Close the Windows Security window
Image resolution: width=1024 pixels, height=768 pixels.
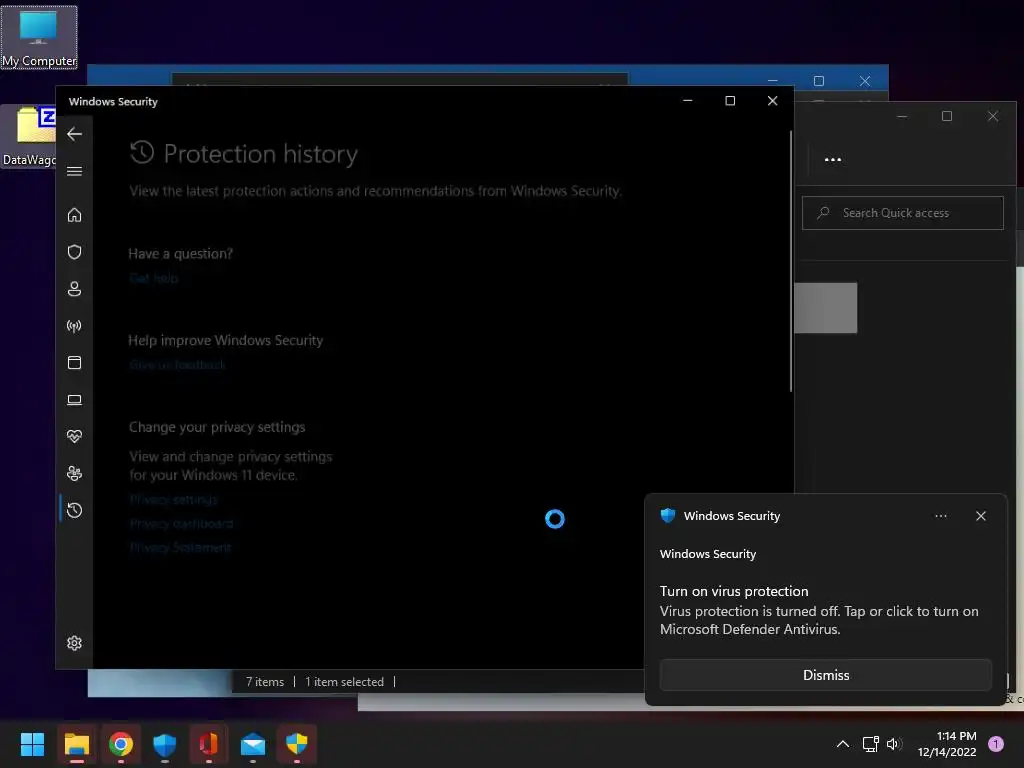(x=773, y=101)
